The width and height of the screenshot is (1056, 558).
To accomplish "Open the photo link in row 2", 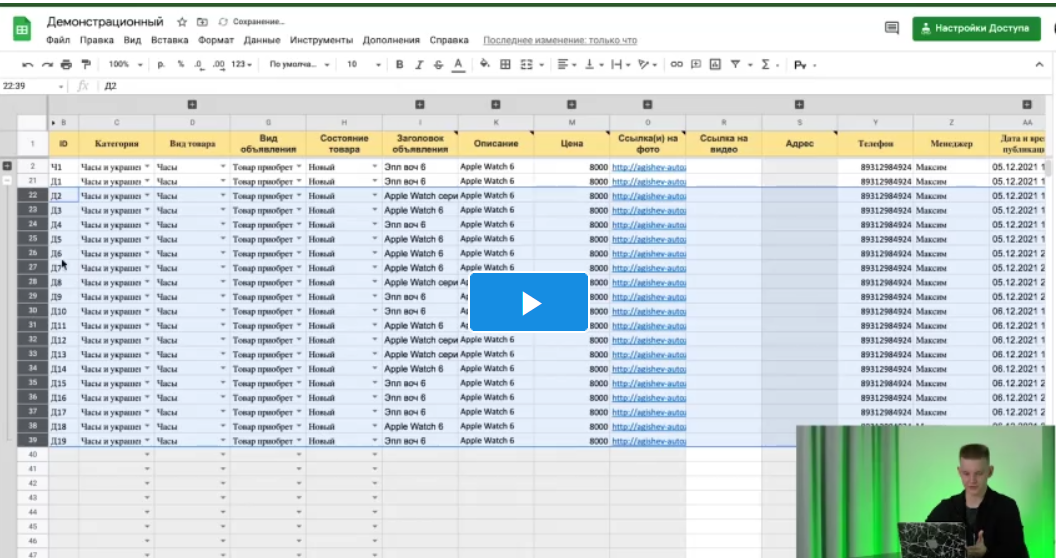I will click(x=649, y=166).
